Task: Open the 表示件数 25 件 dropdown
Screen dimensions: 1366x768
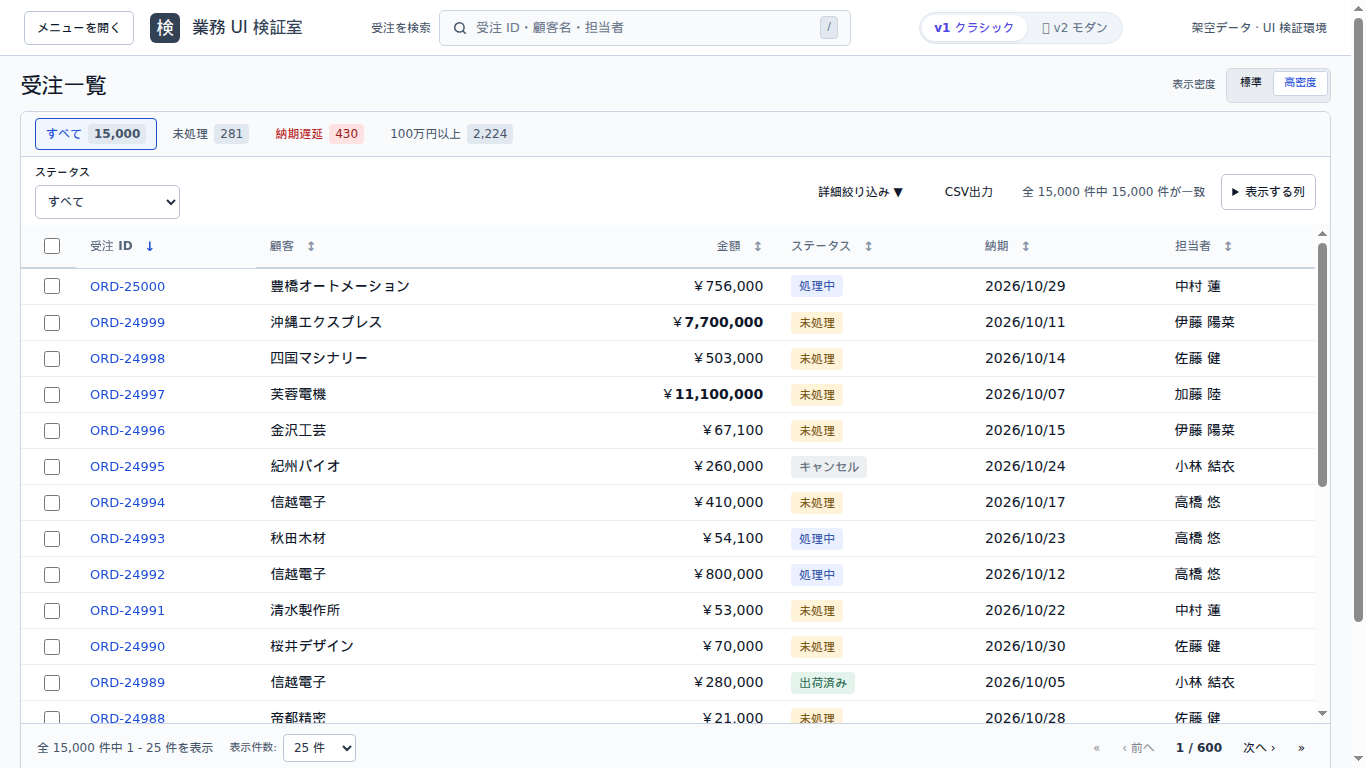Action: [x=319, y=748]
